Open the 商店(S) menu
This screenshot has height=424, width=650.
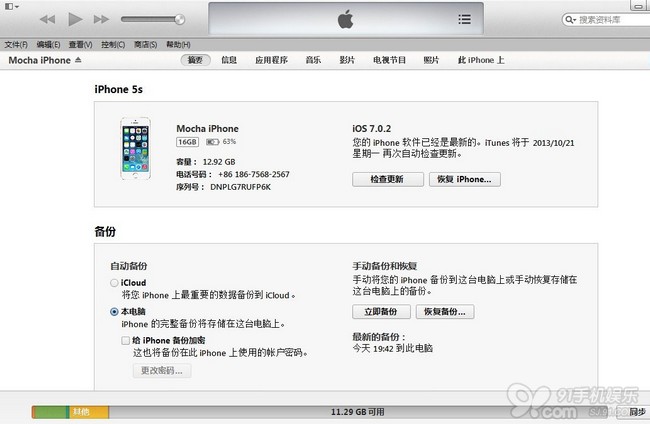point(146,44)
